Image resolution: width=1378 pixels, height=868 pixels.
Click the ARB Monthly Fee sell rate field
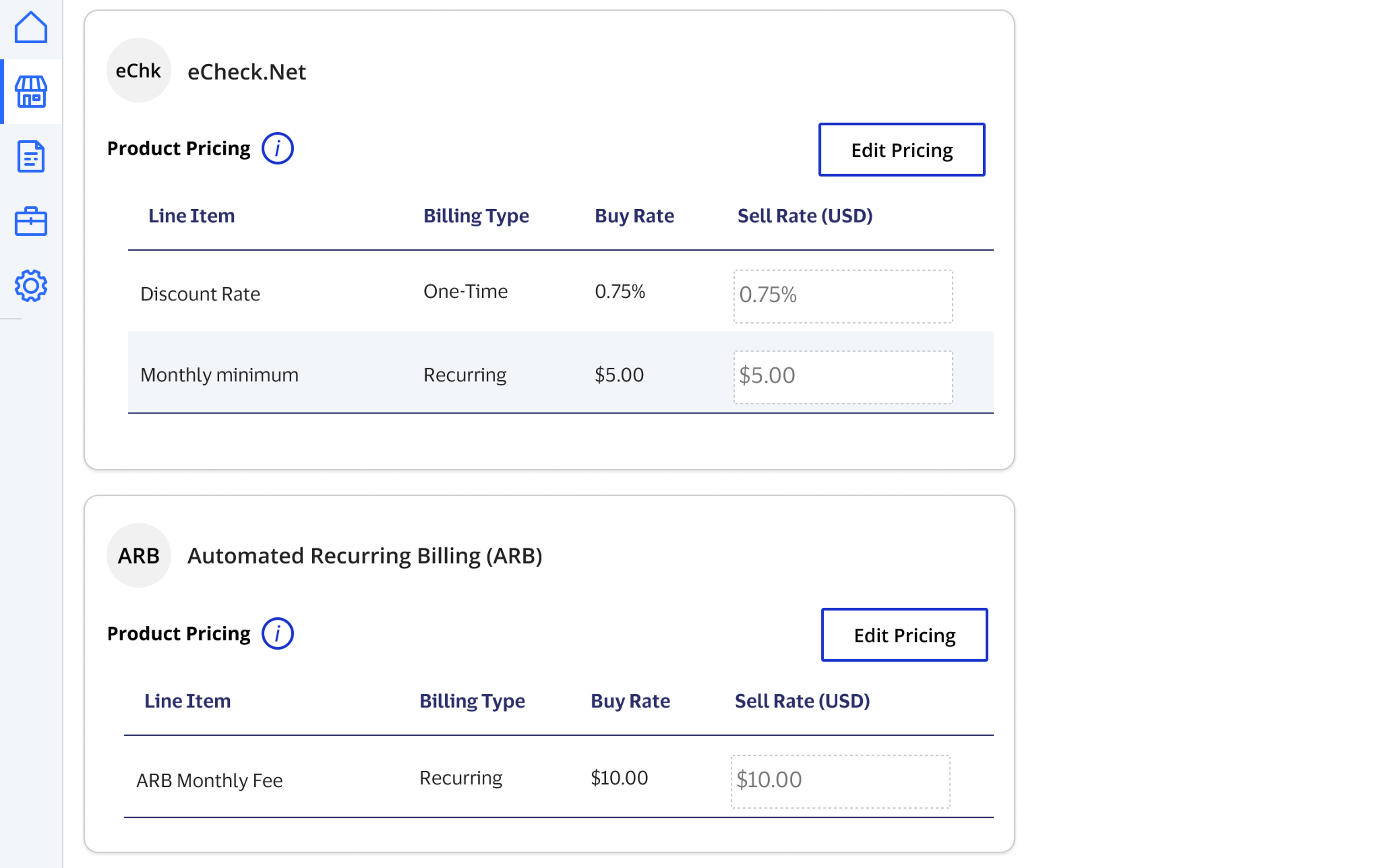[x=840, y=781]
